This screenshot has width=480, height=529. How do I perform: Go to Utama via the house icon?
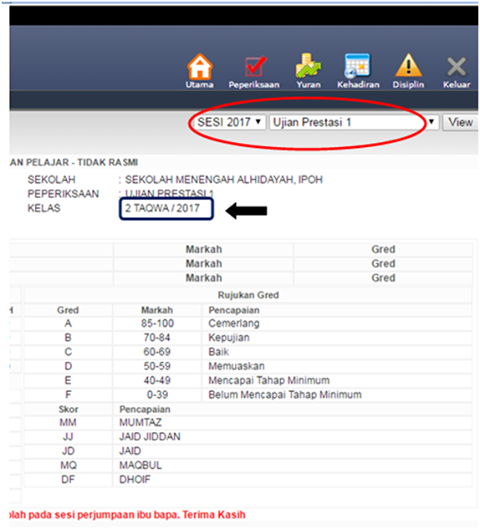200,66
